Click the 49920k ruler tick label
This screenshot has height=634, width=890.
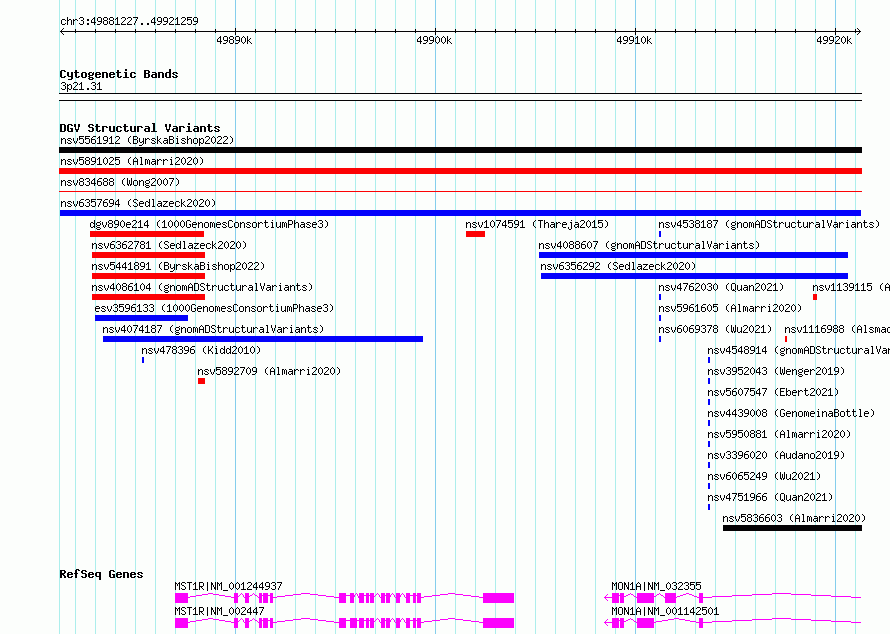(x=834, y=40)
